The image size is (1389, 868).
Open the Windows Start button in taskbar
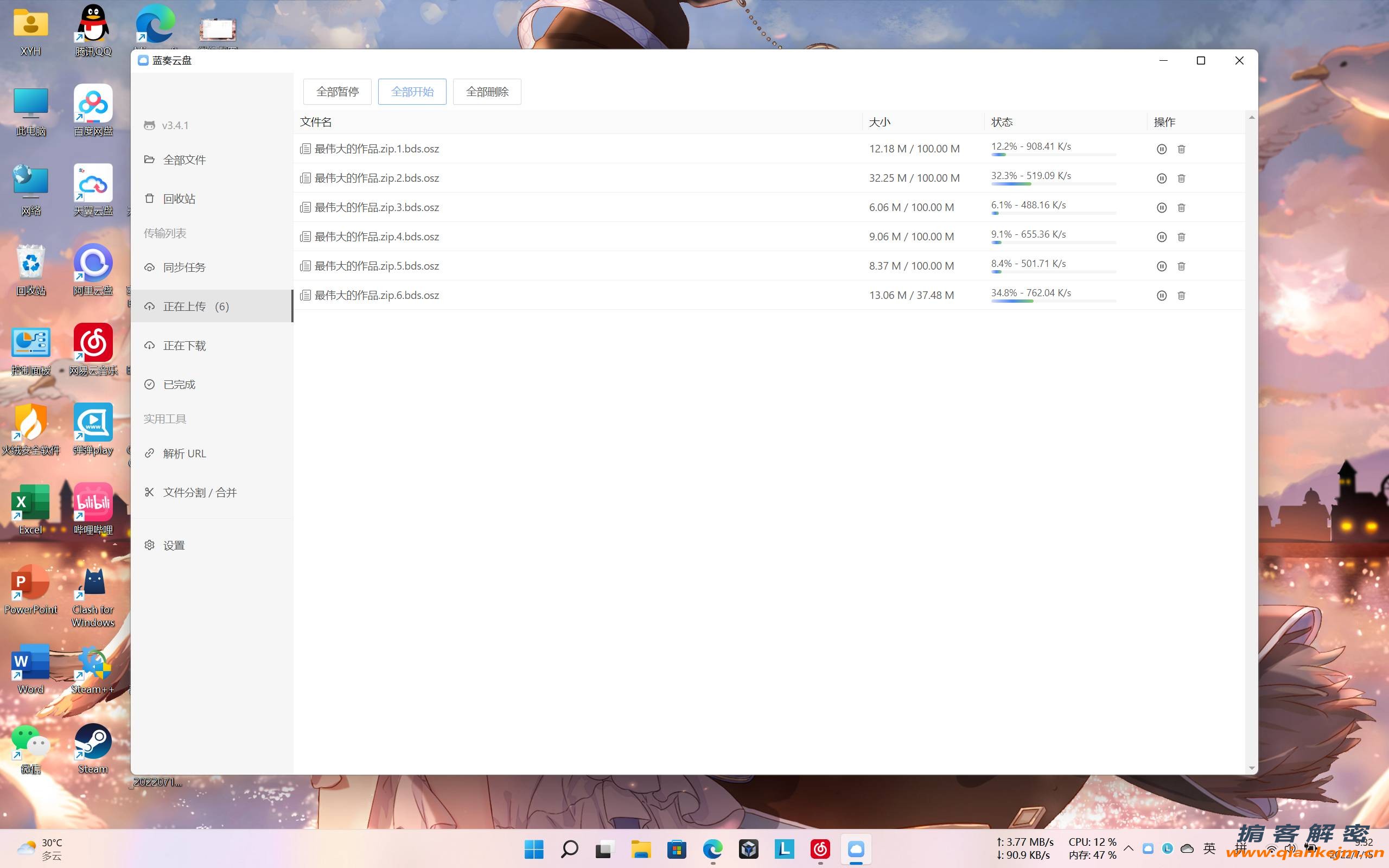(x=534, y=849)
